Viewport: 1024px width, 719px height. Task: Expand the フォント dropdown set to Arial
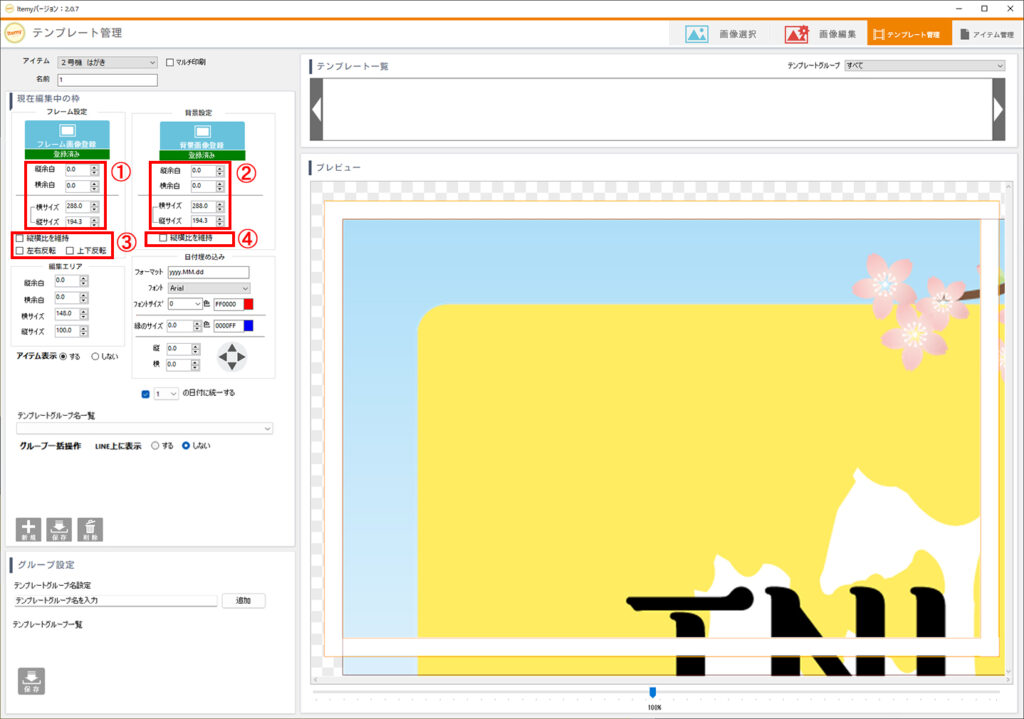(208, 288)
